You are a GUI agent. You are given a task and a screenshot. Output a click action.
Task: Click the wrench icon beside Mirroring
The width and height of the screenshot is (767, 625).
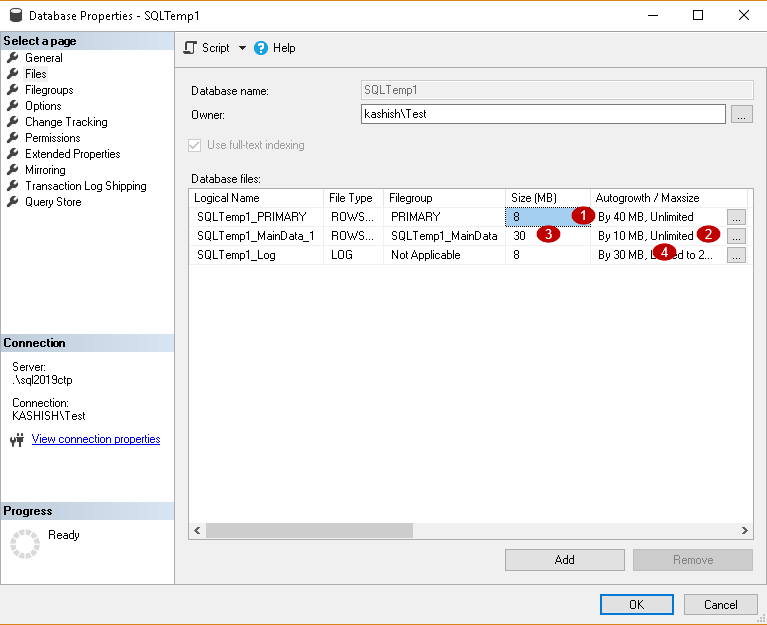point(13,170)
